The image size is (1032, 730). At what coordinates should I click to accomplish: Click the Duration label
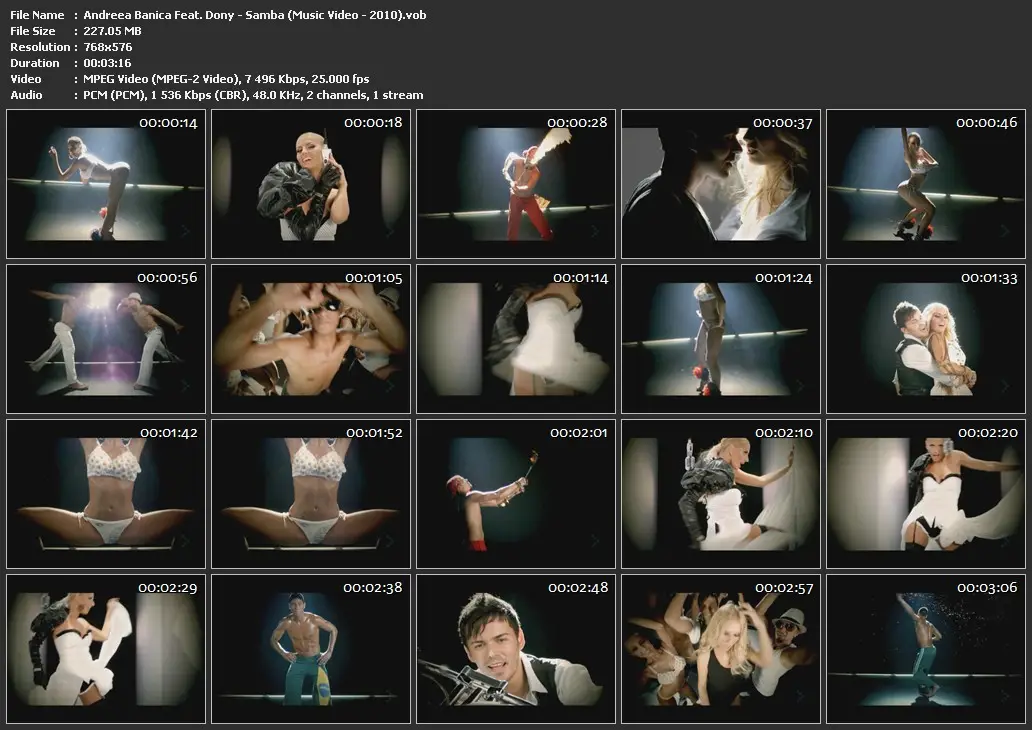[35, 63]
